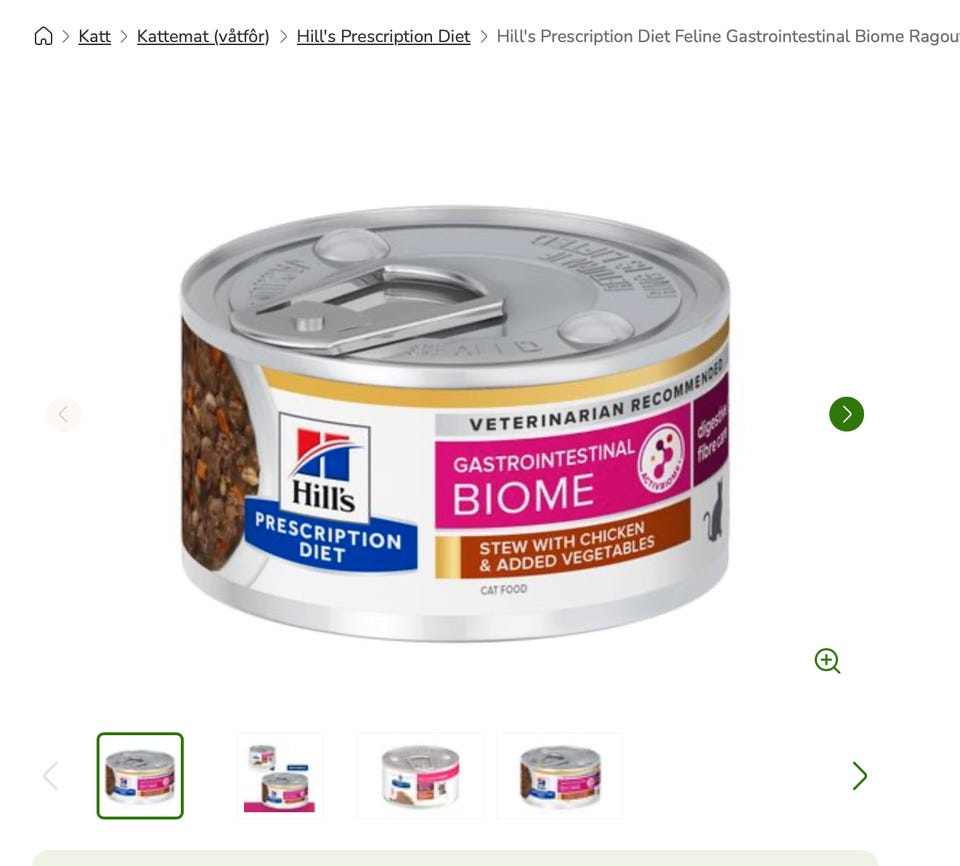The image size is (960, 866).
Task: Click the large Hill's Biome can image
Action: (456, 424)
